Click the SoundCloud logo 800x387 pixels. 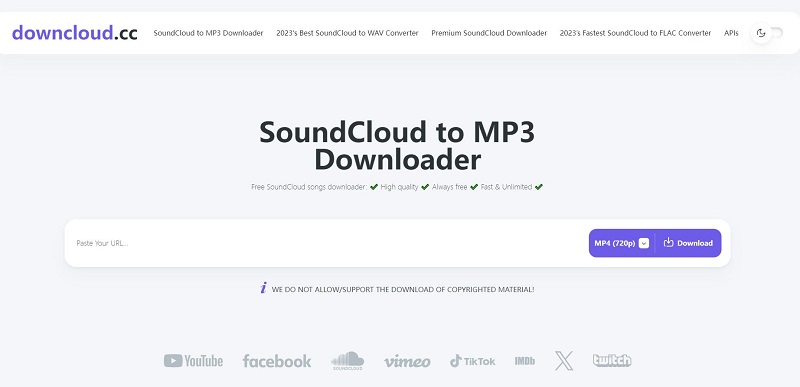click(x=347, y=360)
